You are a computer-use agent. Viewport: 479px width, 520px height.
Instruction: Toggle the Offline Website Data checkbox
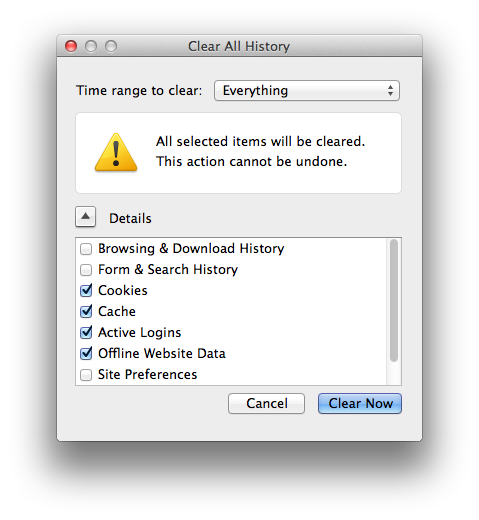click(86, 353)
